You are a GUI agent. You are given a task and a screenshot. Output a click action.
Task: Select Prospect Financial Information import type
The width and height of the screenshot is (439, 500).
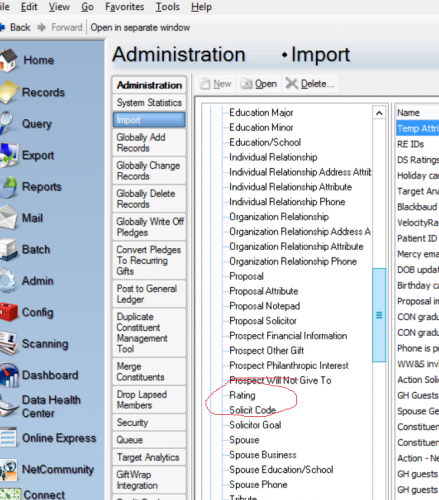click(288, 336)
